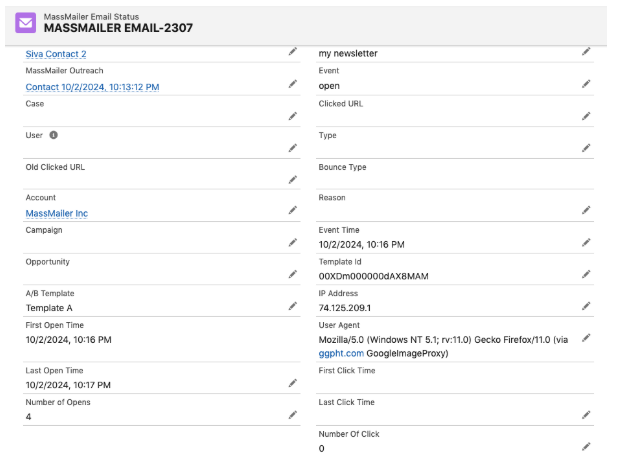Viewport: 617px width, 461px height.
Task: Follow the ggpht.com link in User Agent
Action: pos(341,353)
